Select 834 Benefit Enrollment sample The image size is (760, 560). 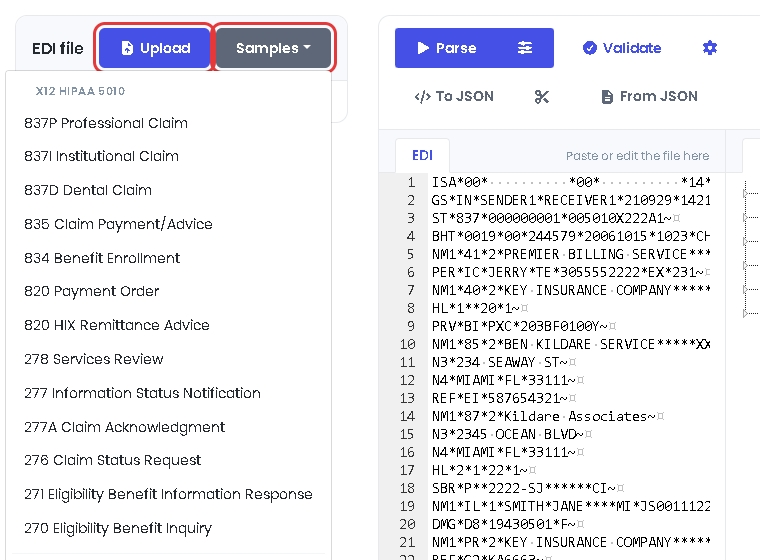tap(102, 258)
